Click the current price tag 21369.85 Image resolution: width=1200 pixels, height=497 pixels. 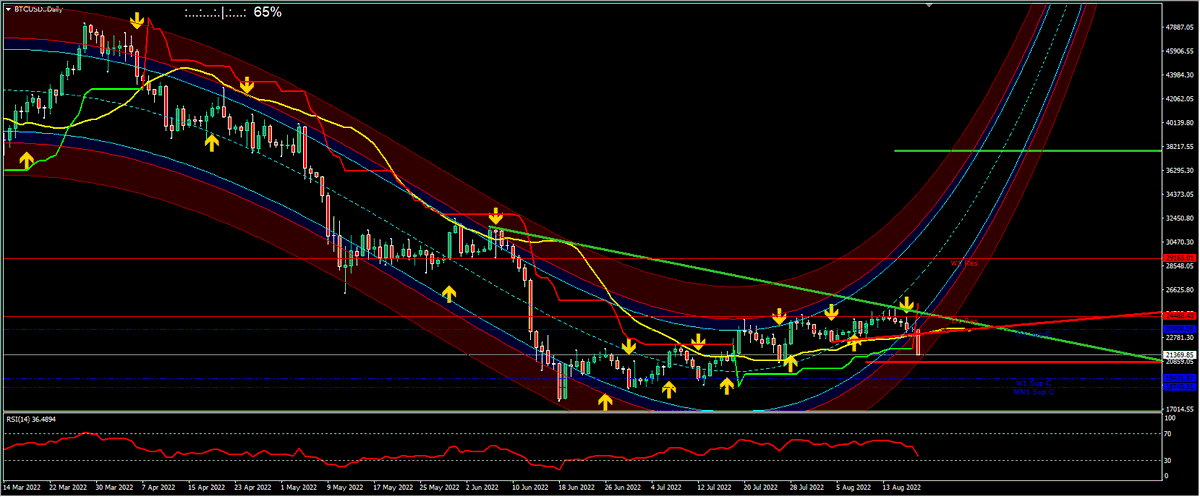pyautogui.click(x=1180, y=355)
